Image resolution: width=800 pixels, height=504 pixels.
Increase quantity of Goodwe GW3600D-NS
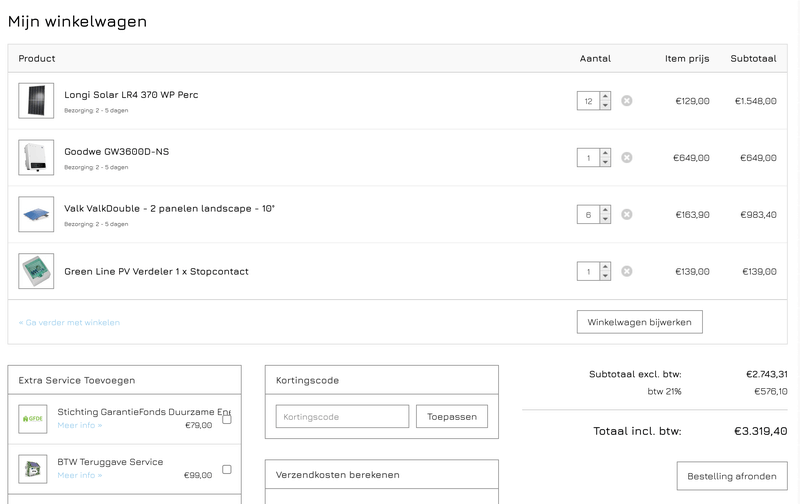605,153
